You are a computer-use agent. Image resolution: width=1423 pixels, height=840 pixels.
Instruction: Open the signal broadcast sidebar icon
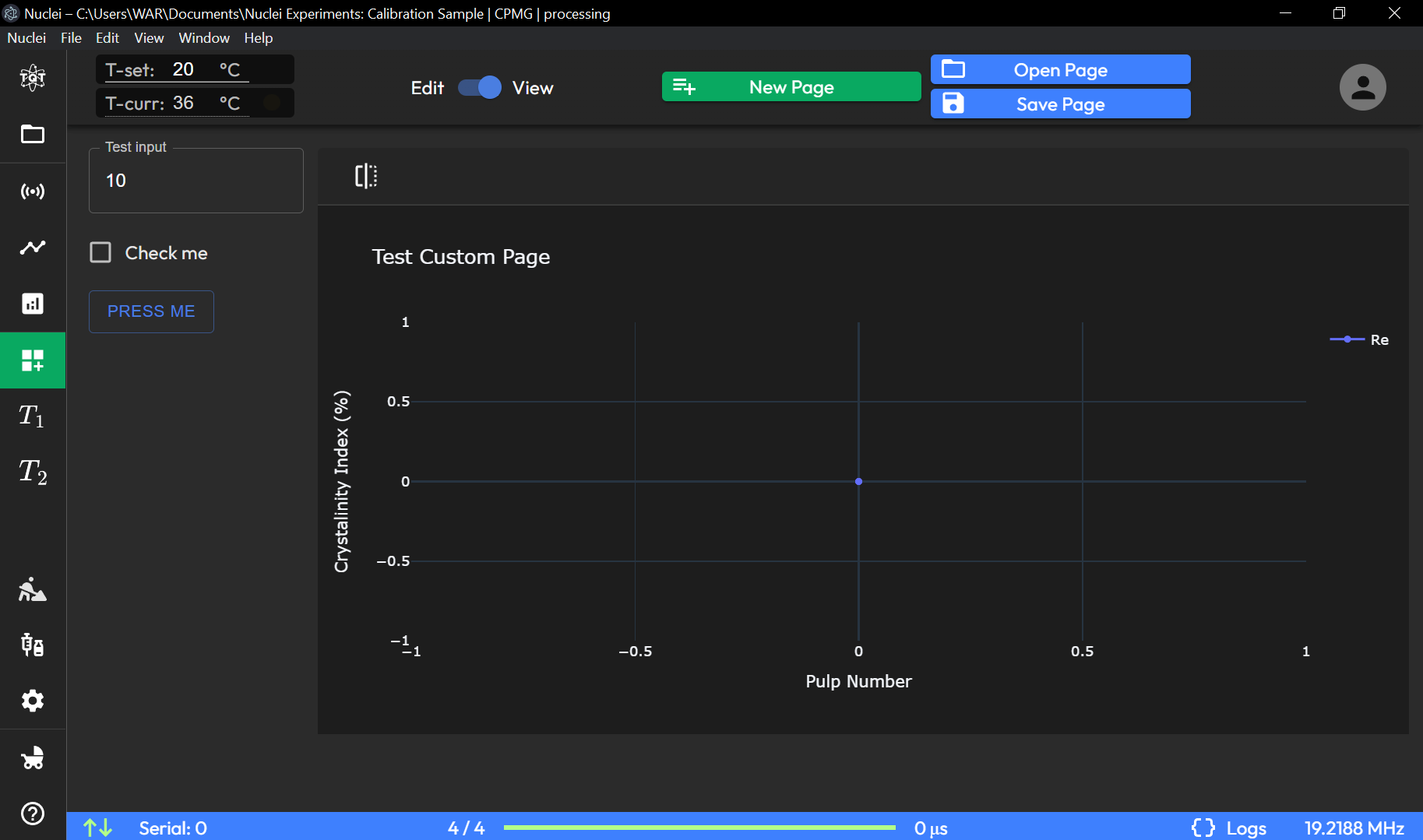tap(33, 191)
